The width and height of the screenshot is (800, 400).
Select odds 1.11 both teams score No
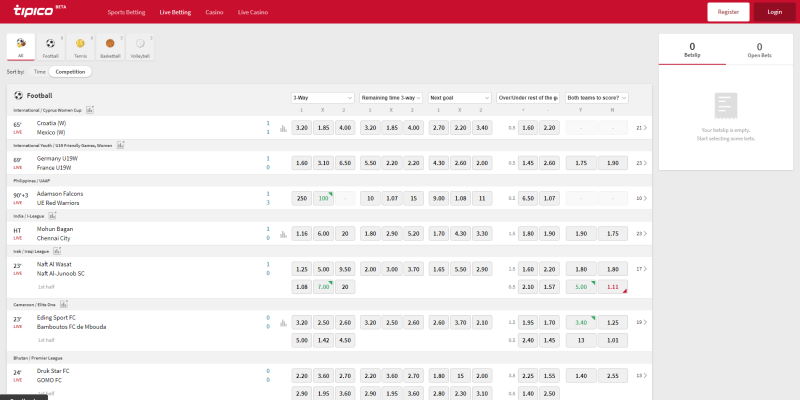(x=613, y=287)
